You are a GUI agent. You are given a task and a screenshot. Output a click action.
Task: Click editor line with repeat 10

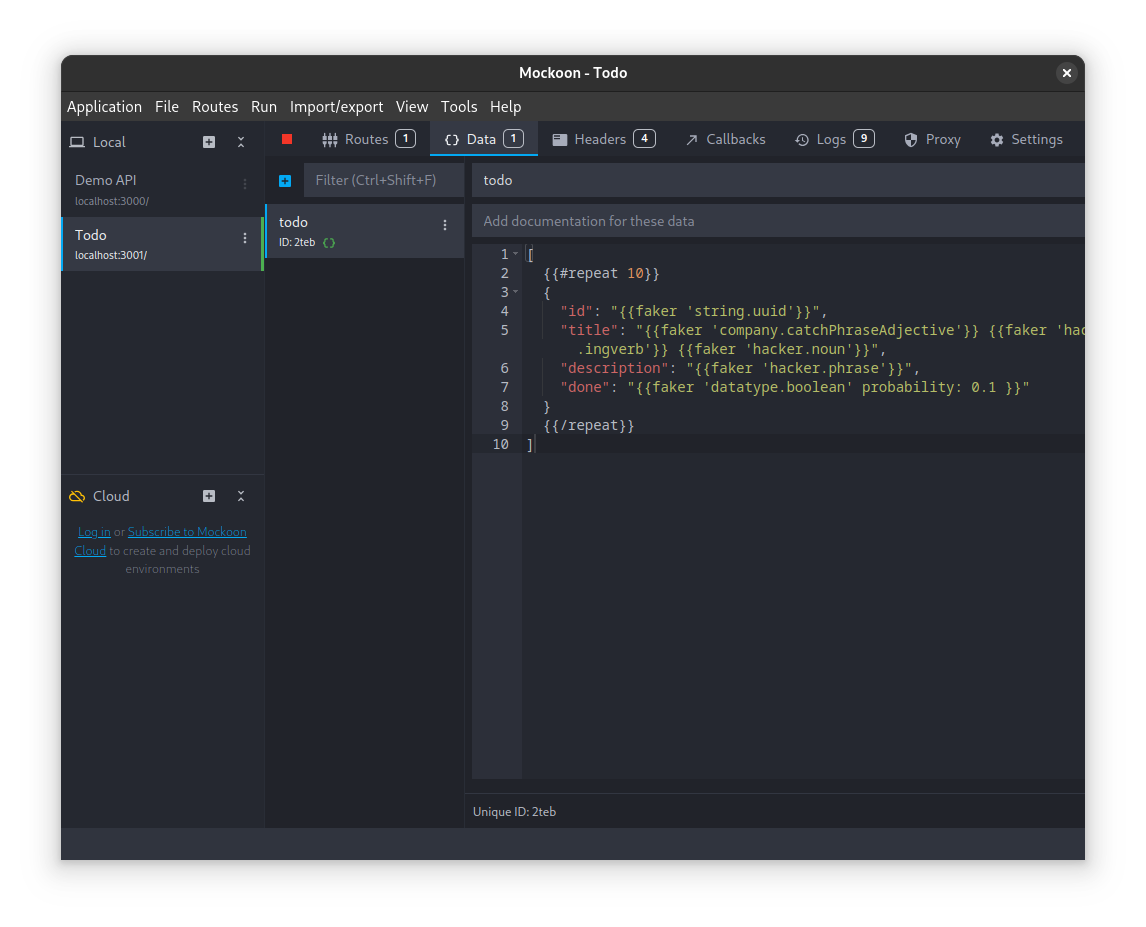[x=602, y=273]
